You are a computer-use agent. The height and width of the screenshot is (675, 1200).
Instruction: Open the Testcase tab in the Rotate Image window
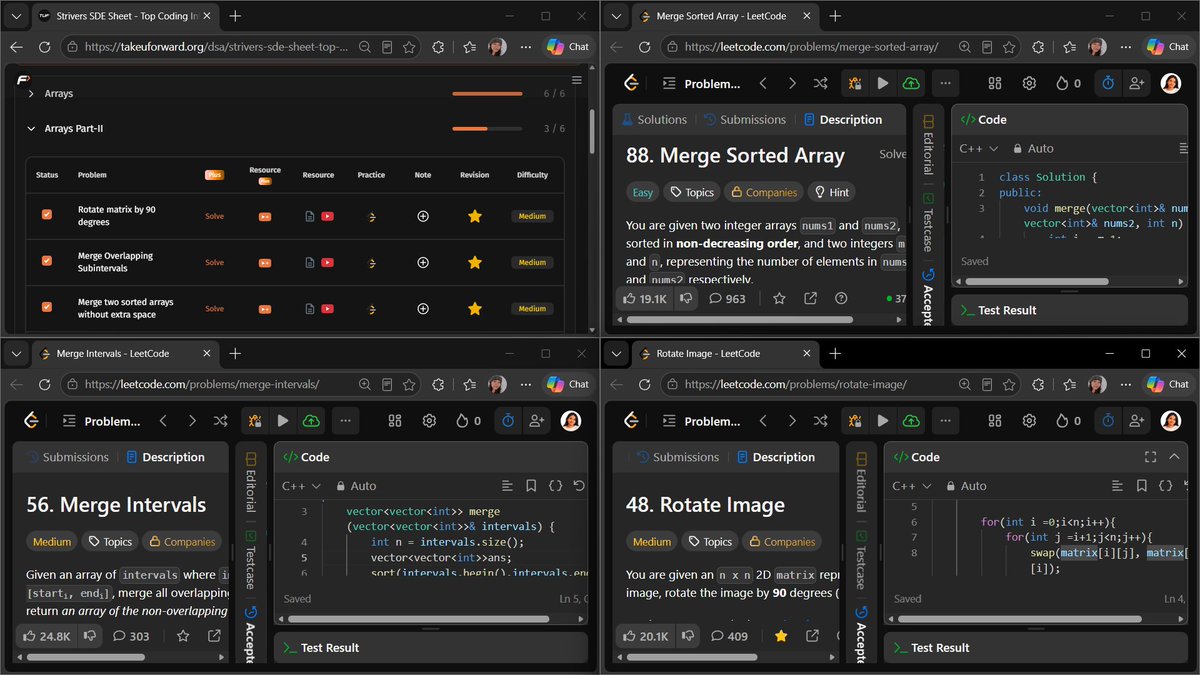(861, 560)
